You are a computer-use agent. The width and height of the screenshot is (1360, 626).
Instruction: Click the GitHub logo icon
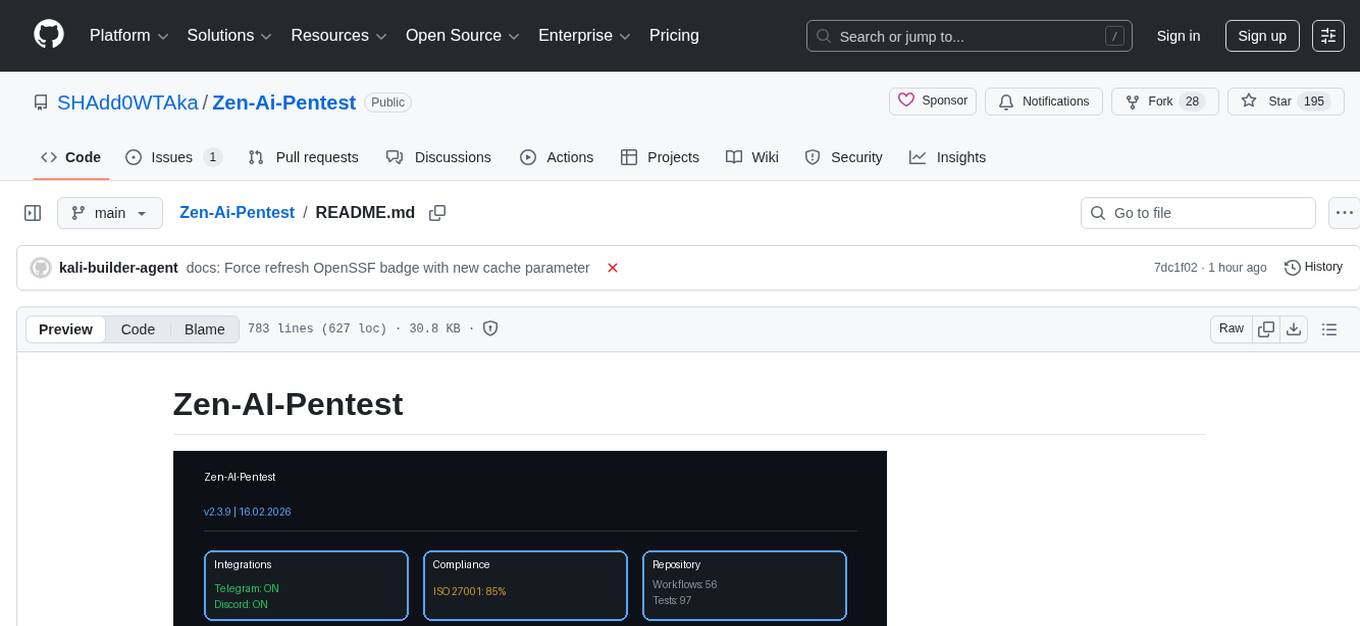coord(48,35)
